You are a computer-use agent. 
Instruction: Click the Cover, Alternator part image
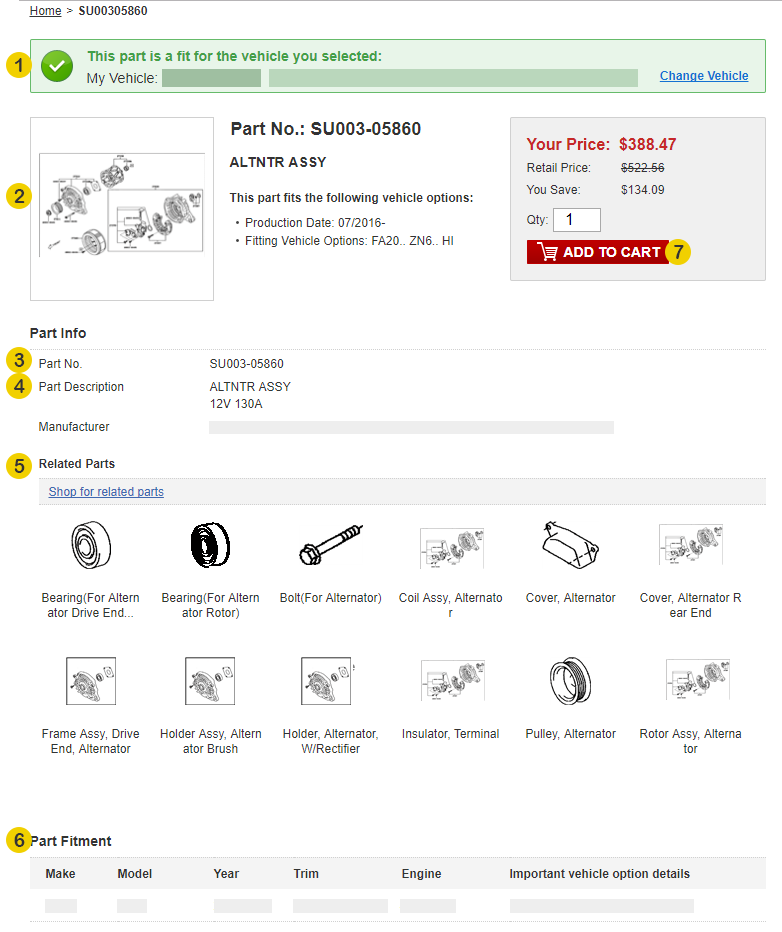570,544
